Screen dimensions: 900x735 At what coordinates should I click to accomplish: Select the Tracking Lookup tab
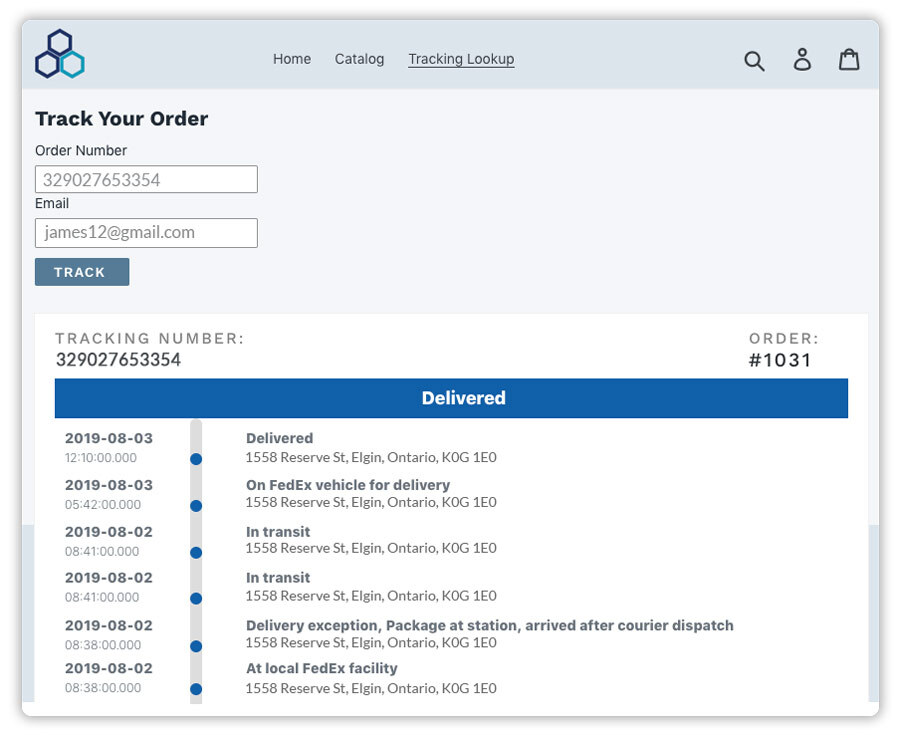pyautogui.click(x=461, y=59)
